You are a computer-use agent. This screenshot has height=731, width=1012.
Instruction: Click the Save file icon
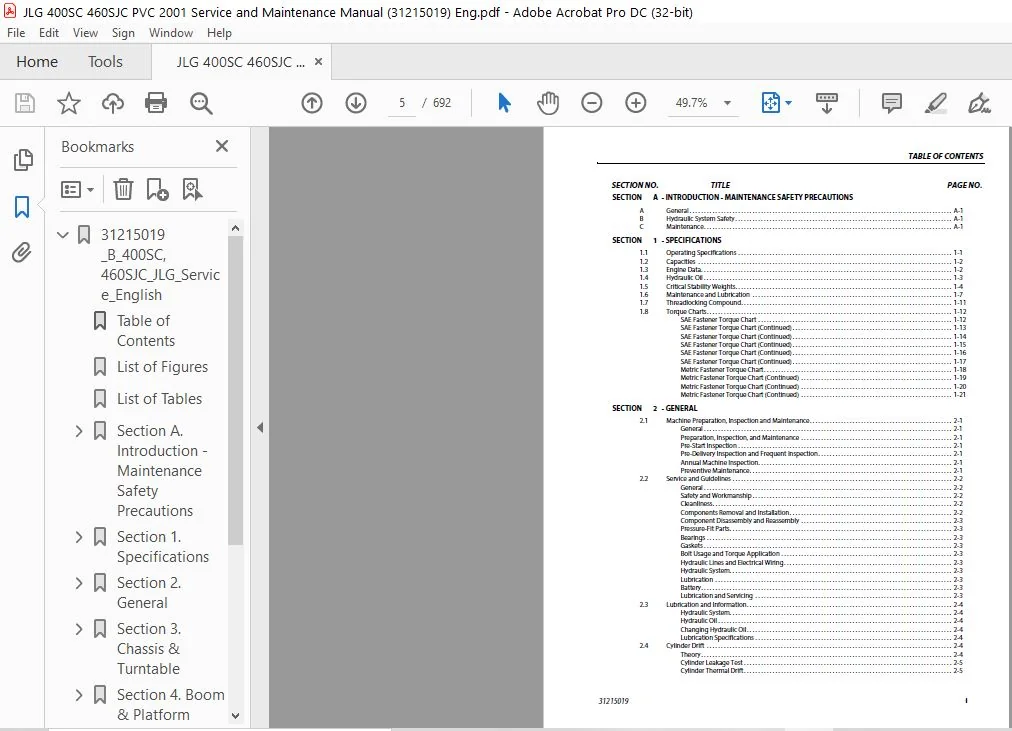coord(25,103)
